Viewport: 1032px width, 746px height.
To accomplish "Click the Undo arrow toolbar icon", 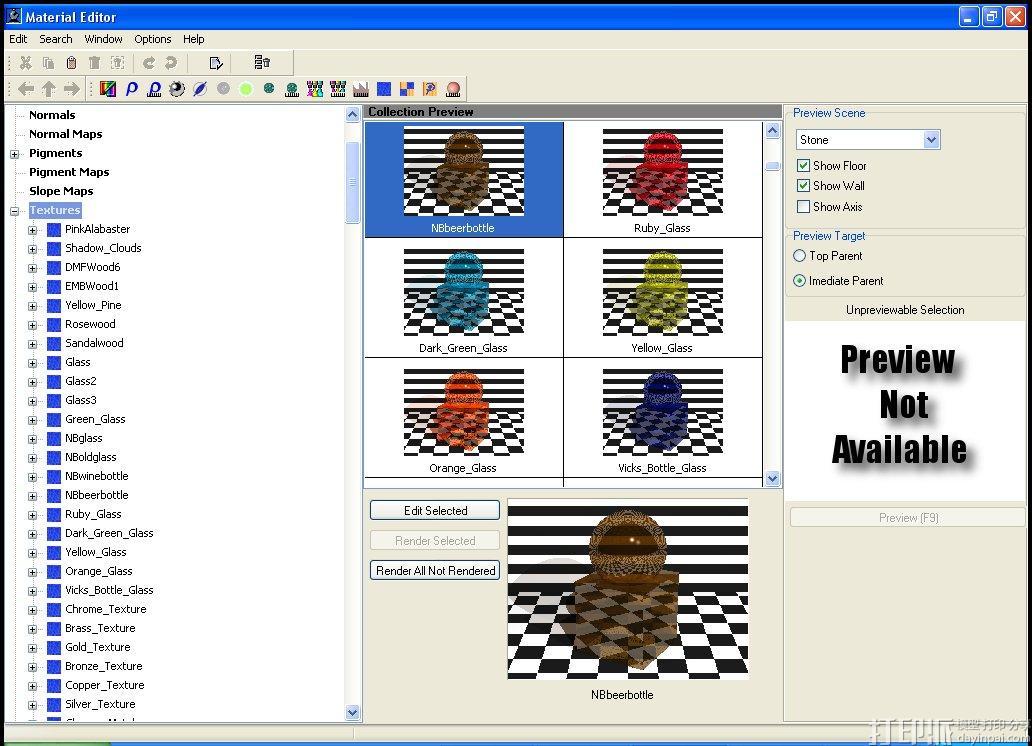I will click(149, 63).
